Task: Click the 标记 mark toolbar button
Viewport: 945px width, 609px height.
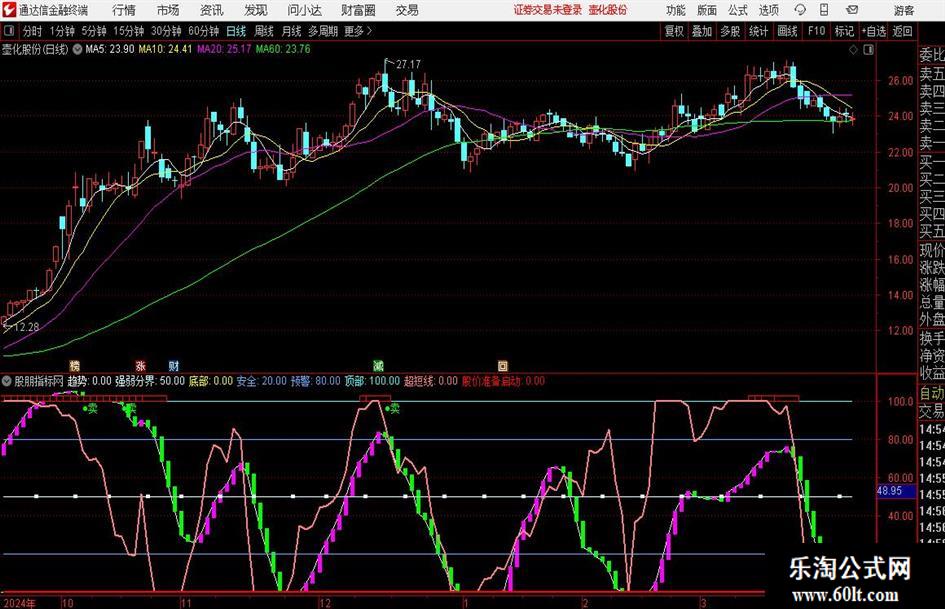Action: [x=844, y=31]
